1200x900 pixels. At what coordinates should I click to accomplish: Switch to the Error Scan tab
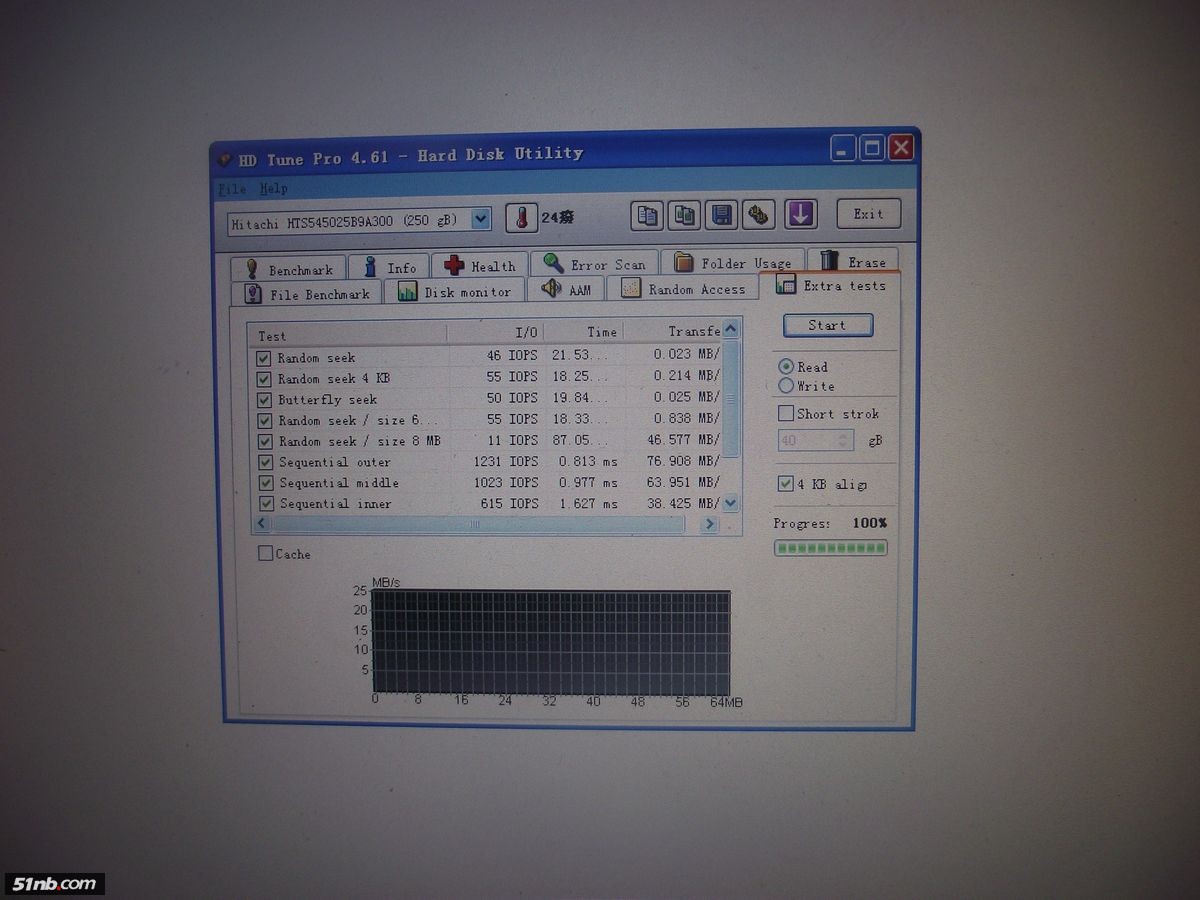(594, 264)
